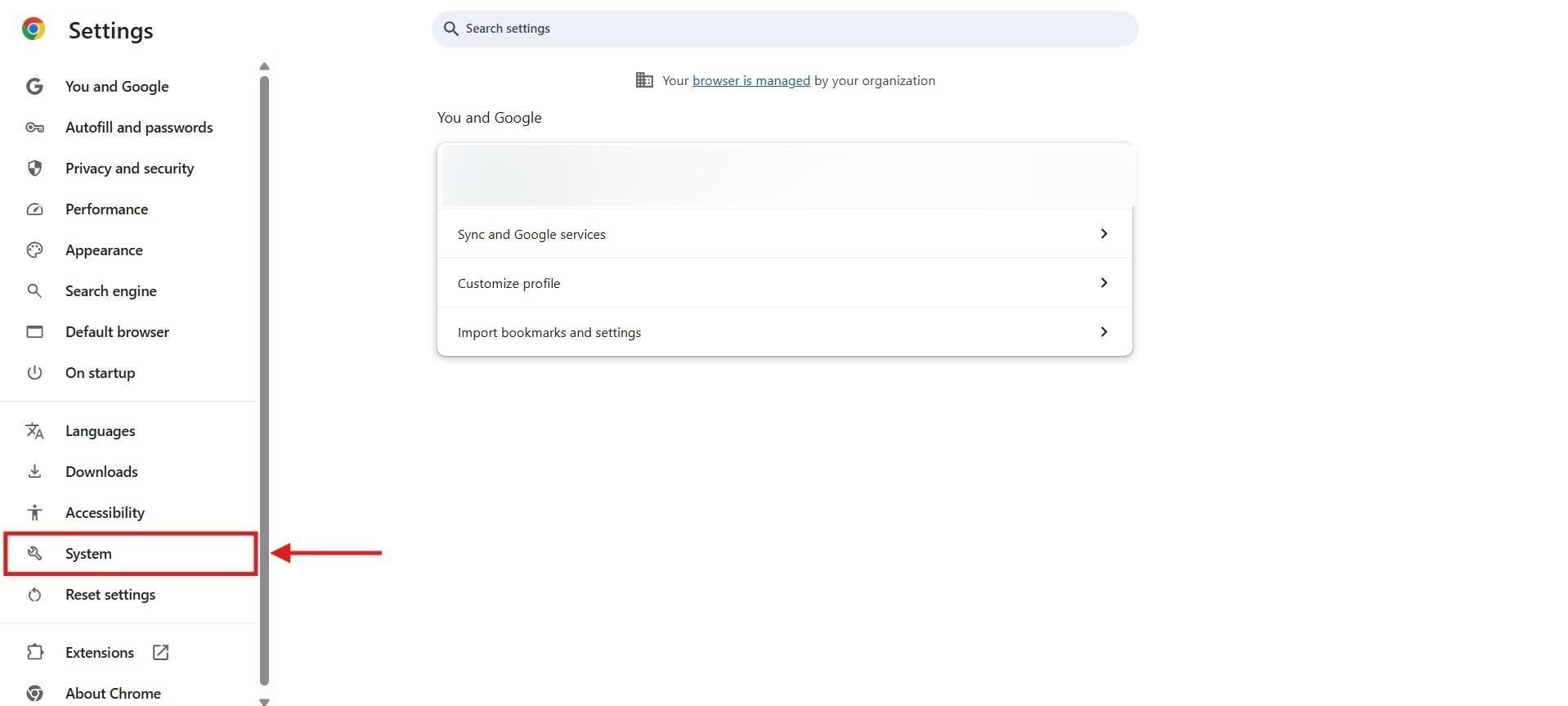The width and height of the screenshot is (1568, 706).
Task: Click the Search engine magnifier icon
Action: tap(34, 290)
